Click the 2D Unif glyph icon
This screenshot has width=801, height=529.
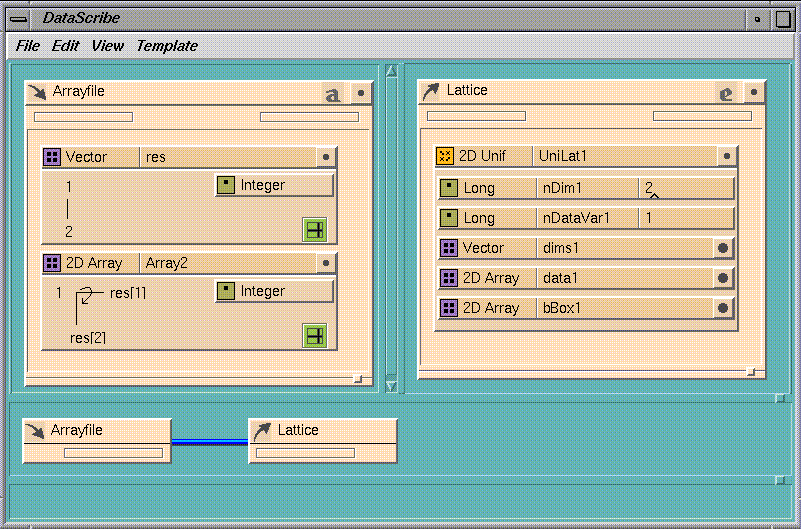coord(446,156)
